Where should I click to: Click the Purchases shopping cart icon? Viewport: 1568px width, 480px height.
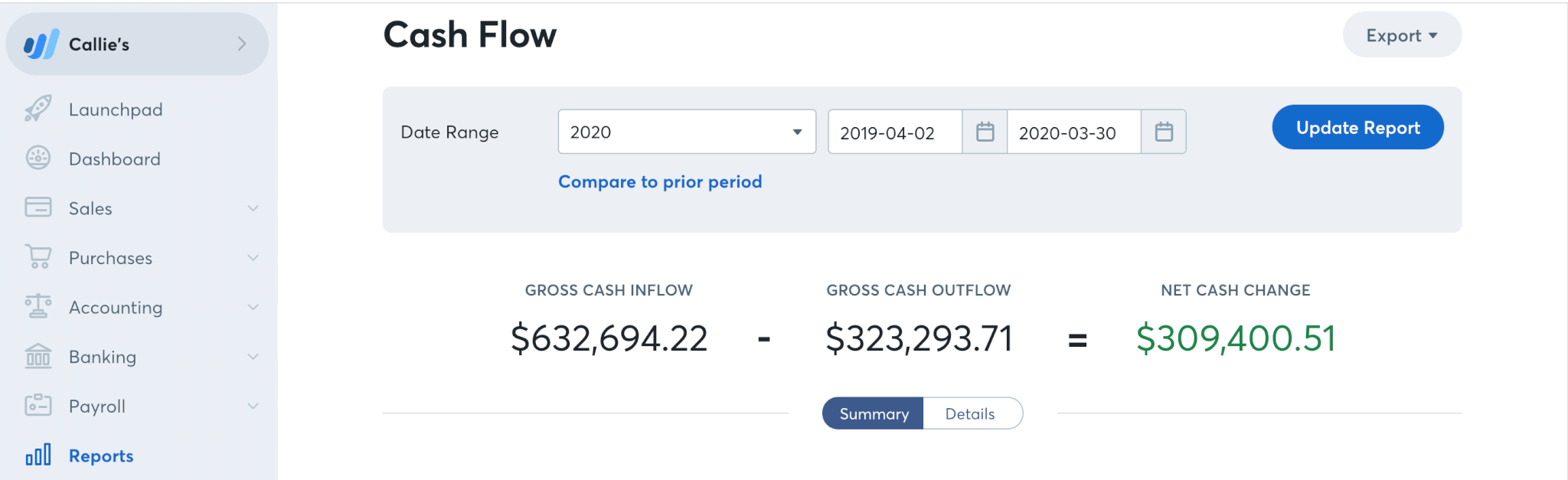[x=38, y=256]
